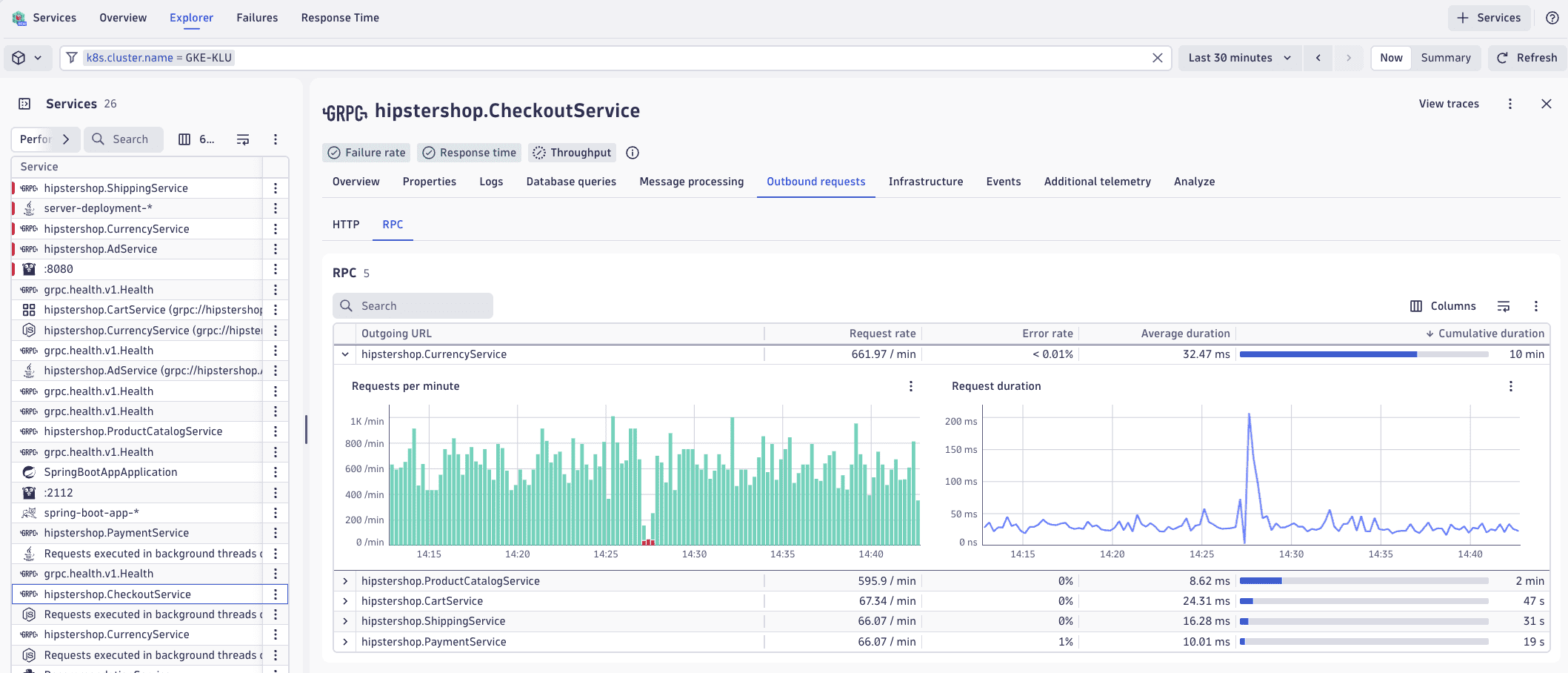
Task: Expand the hipstershop.ProductCatalogService row
Action: pos(345,581)
